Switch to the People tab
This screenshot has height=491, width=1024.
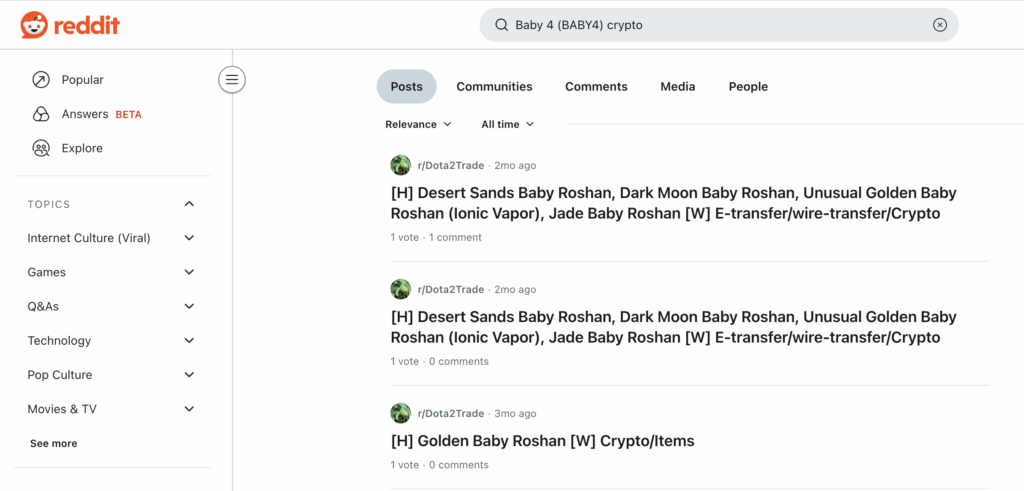click(x=748, y=87)
